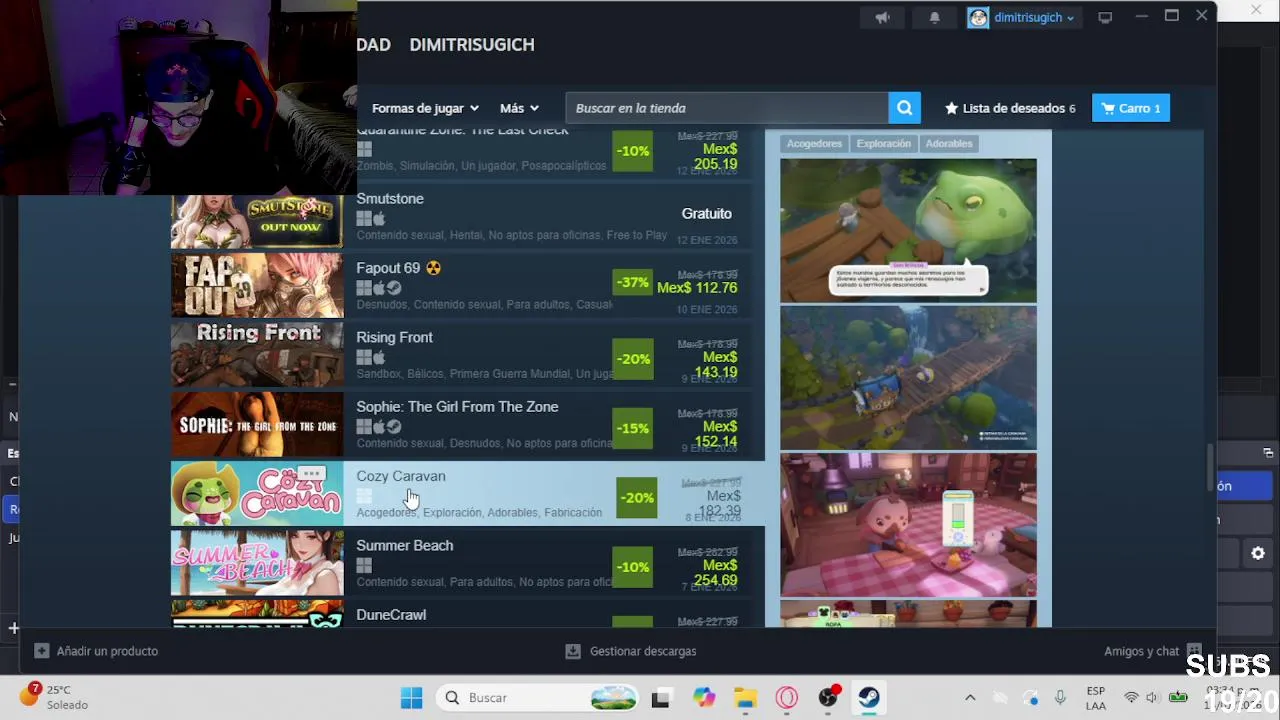
Task: Click the wishlist star icon
Action: pos(951,108)
